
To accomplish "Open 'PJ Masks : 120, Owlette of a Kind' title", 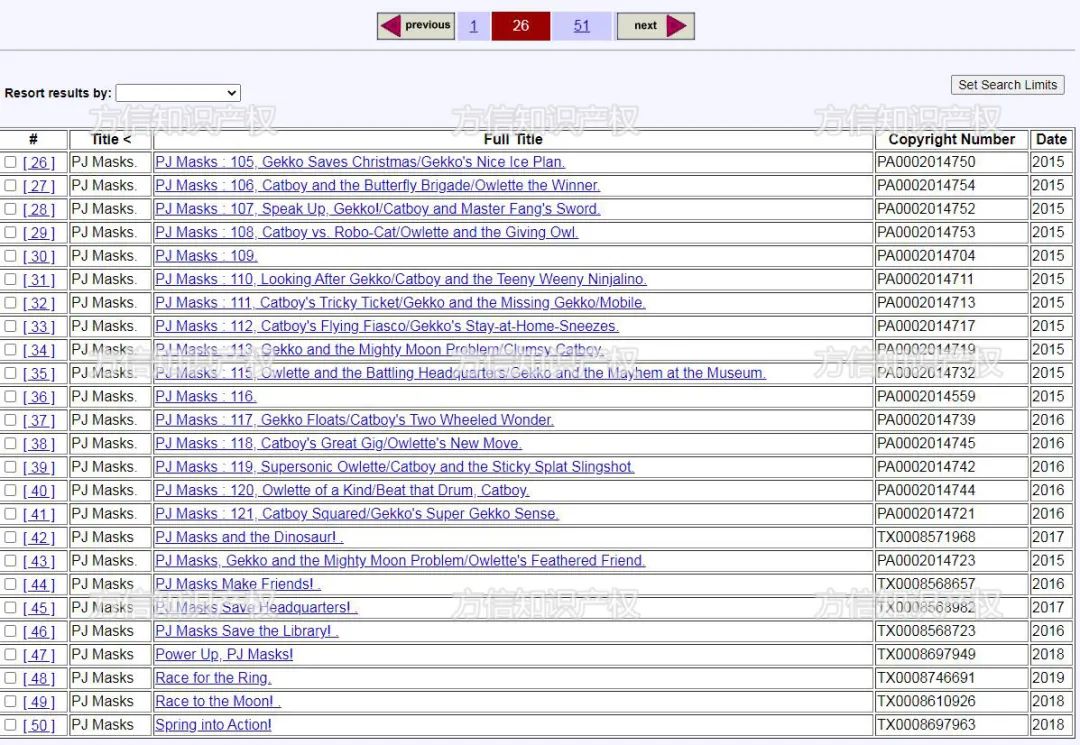I will pos(342,490).
